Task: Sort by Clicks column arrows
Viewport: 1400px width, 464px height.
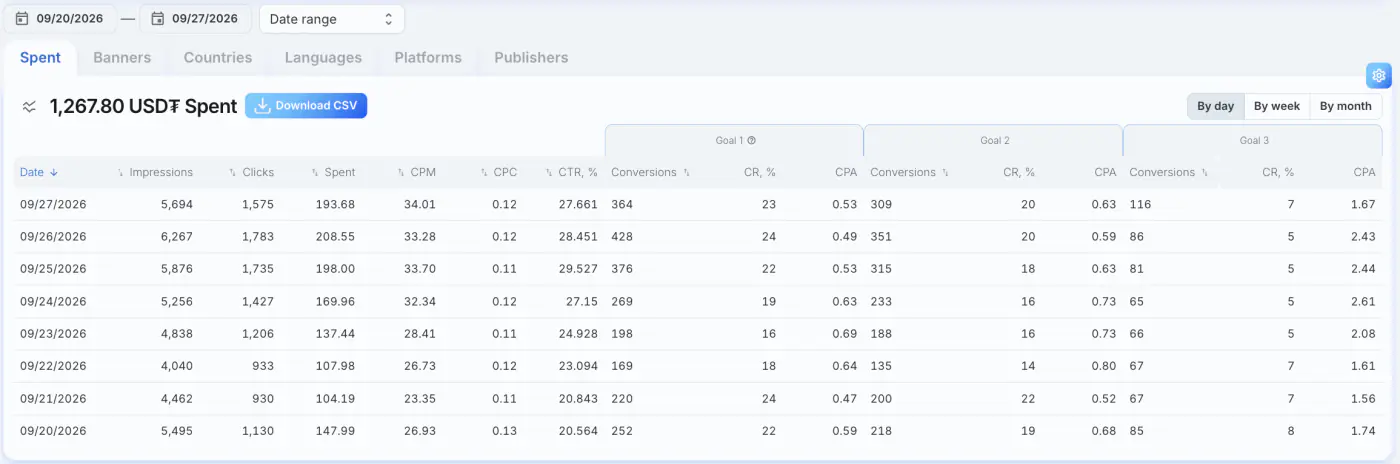Action: tap(233, 172)
